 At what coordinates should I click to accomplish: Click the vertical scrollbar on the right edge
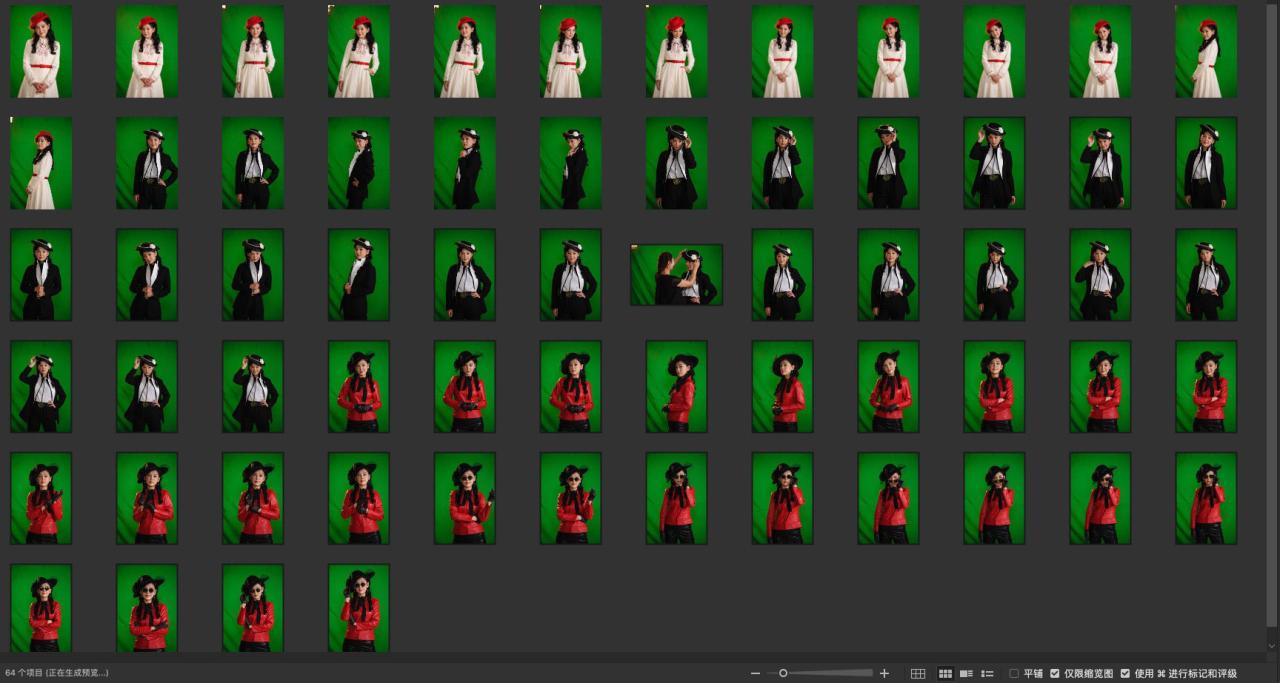(1272, 320)
